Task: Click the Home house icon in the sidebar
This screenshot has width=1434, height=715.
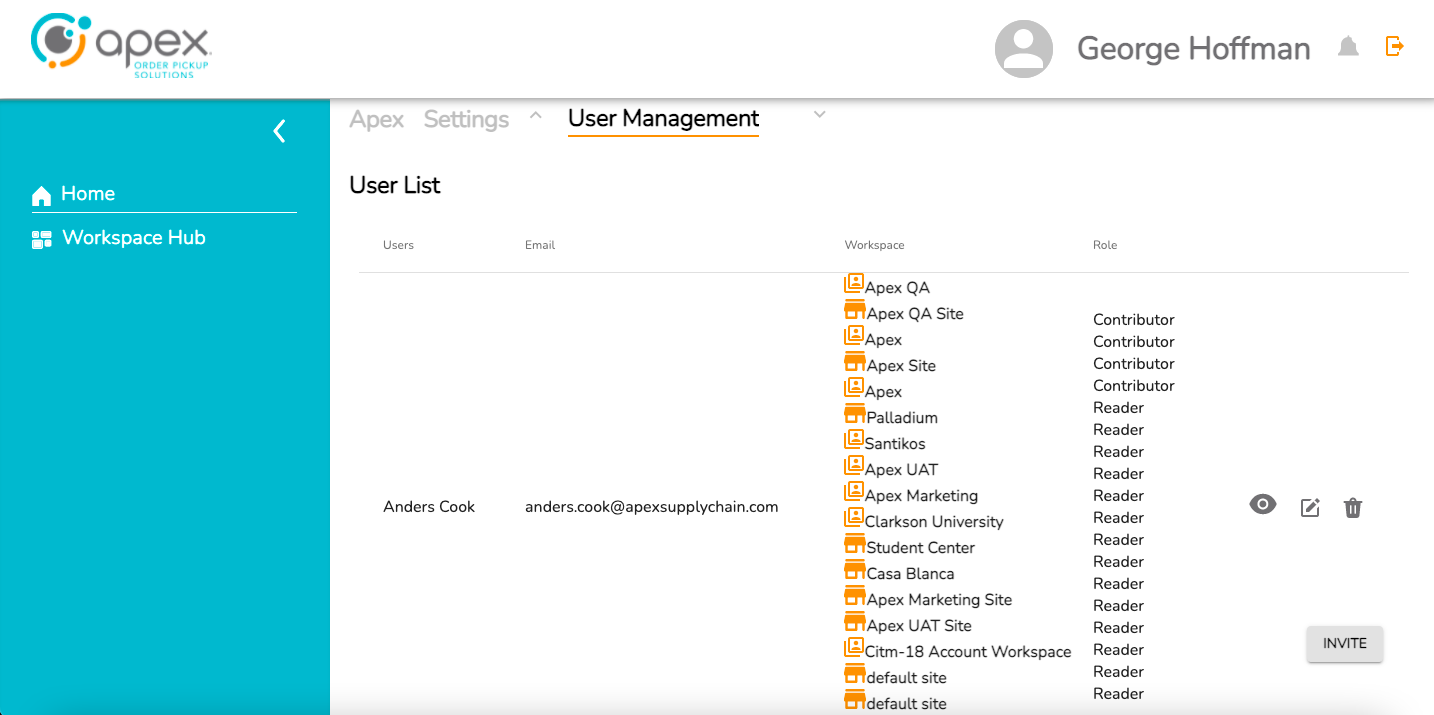Action: pos(41,195)
